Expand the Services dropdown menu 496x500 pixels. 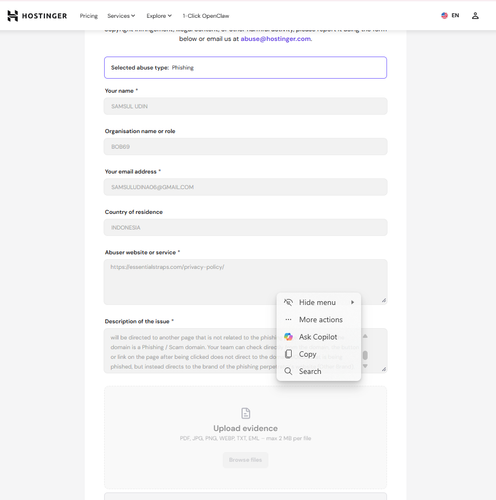tap(121, 16)
